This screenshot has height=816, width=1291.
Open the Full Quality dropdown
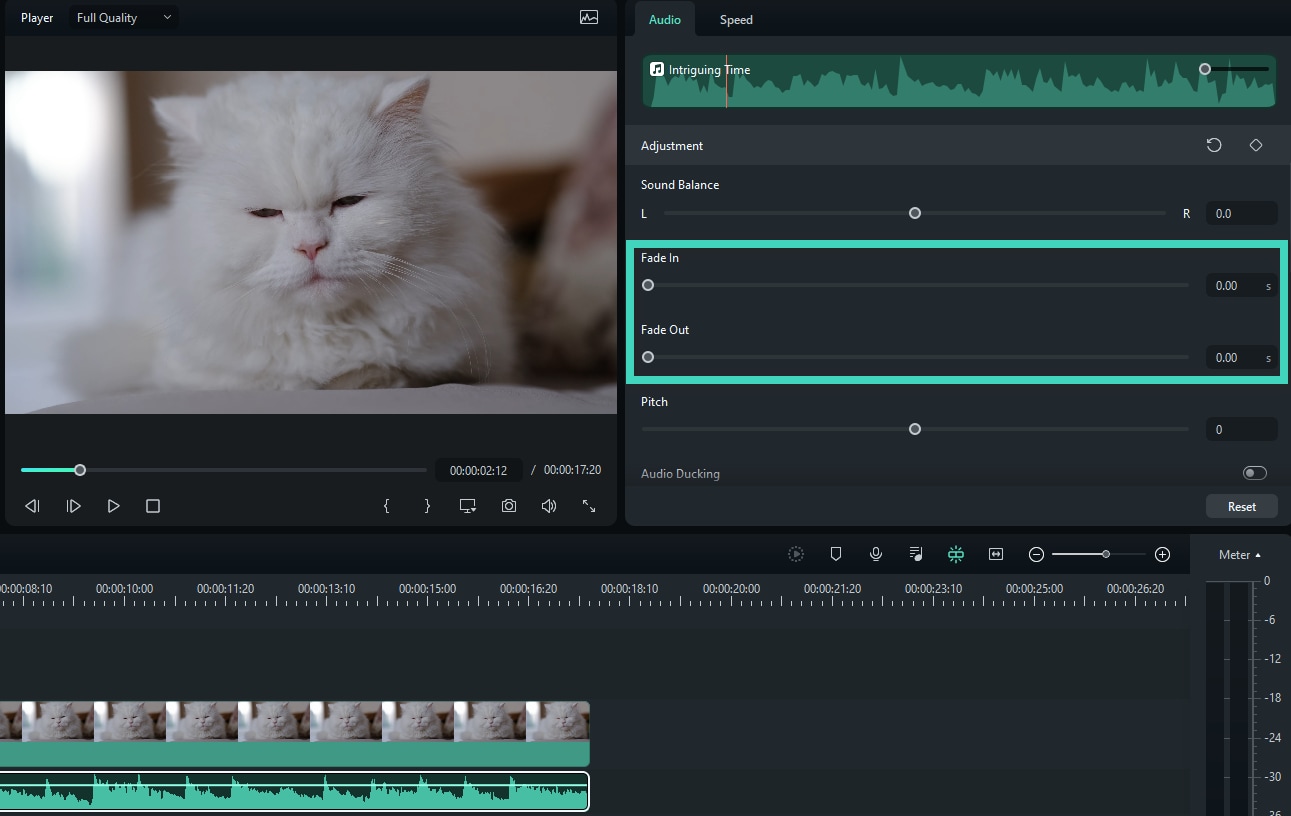[124, 17]
